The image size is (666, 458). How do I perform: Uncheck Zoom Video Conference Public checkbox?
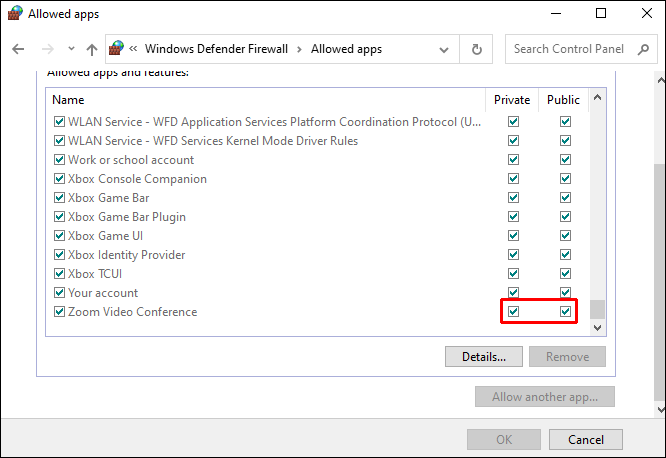(x=565, y=312)
